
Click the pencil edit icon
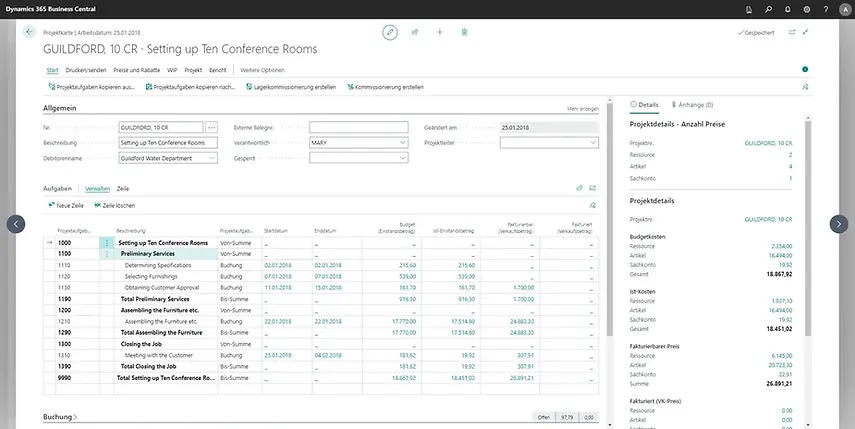pyautogui.click(x=389, y=33)
